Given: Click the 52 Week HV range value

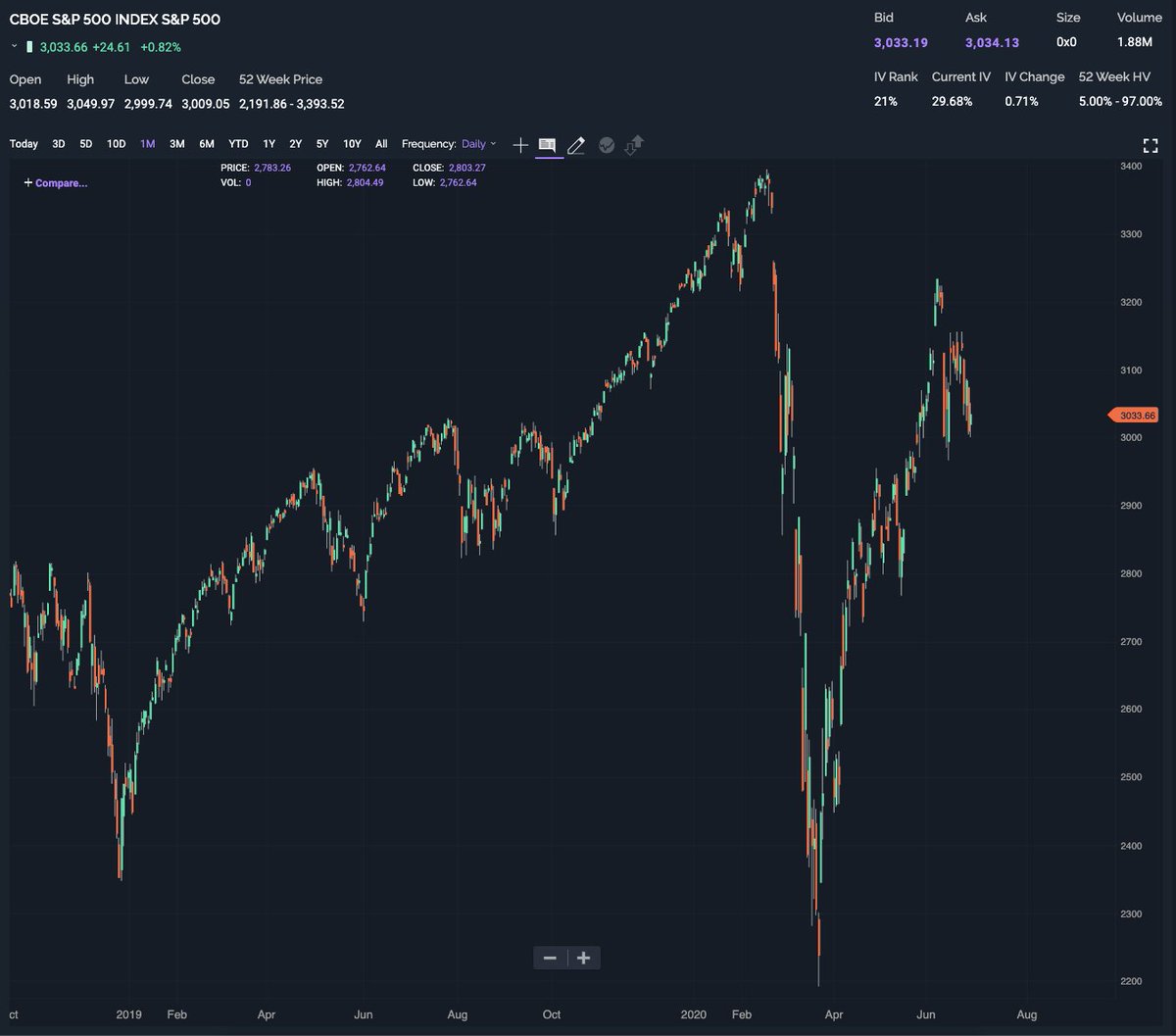Looking at the screenshot, I should coord(1120,102).
